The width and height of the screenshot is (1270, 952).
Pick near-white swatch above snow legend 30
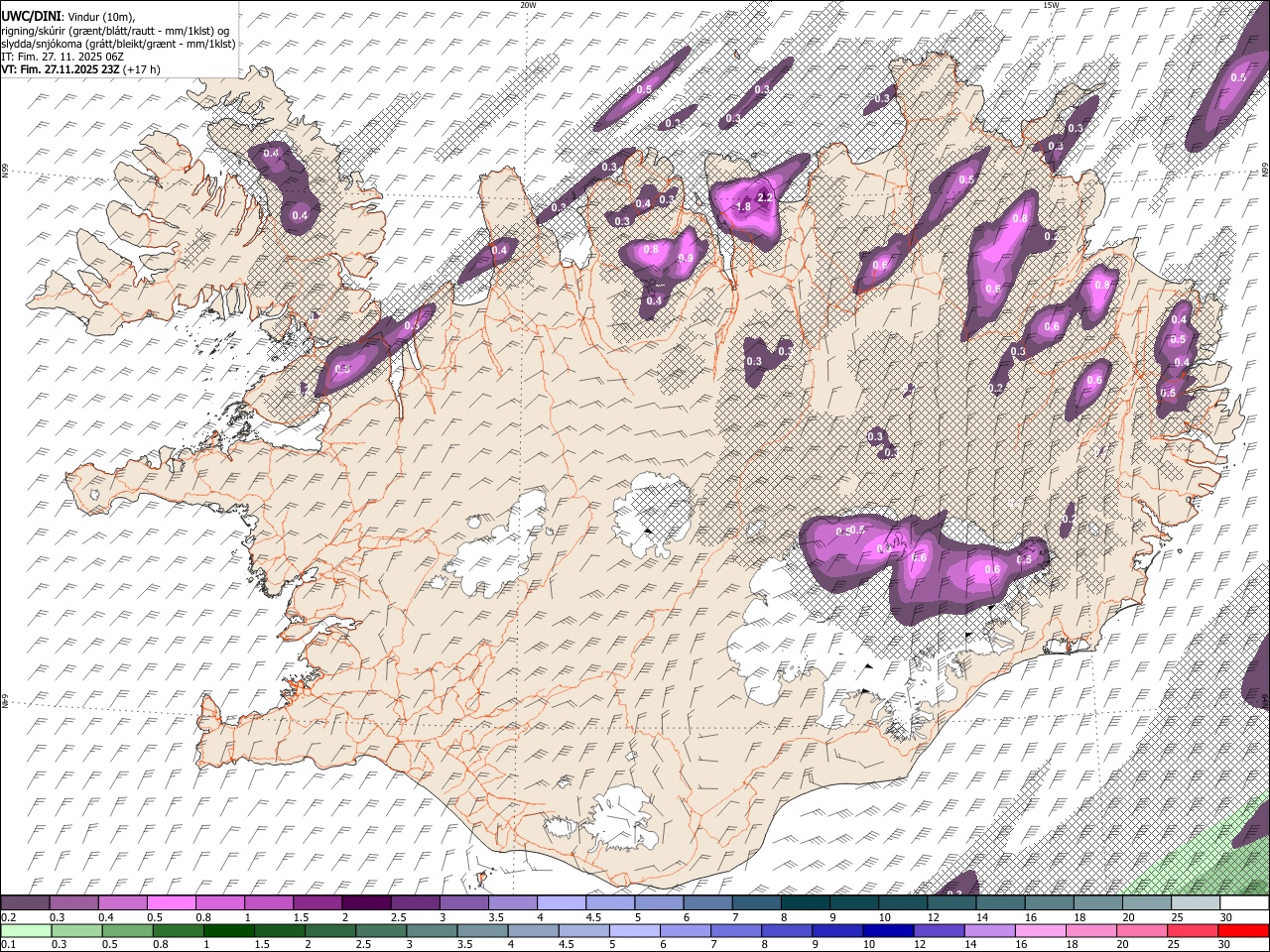(1245, 903)
